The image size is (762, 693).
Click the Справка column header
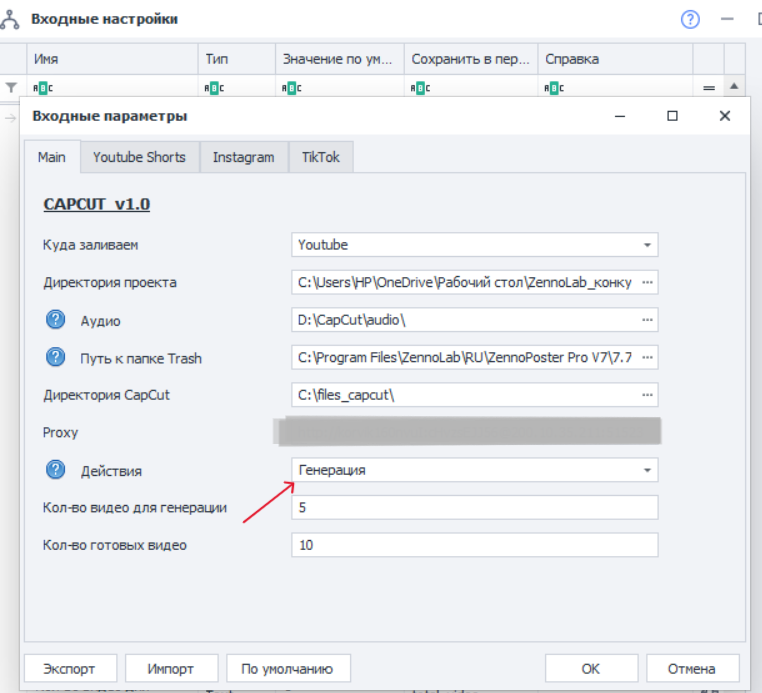click(x=615, y=59)
